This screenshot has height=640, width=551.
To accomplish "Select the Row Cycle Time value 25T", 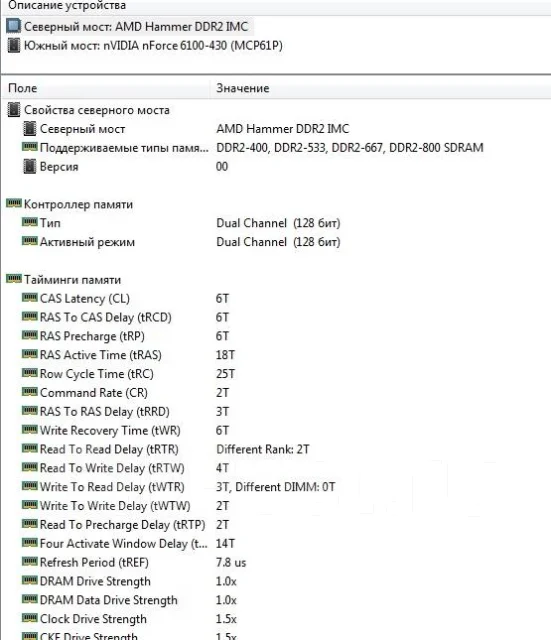I will pyautogui.click(x=225, y=374).
